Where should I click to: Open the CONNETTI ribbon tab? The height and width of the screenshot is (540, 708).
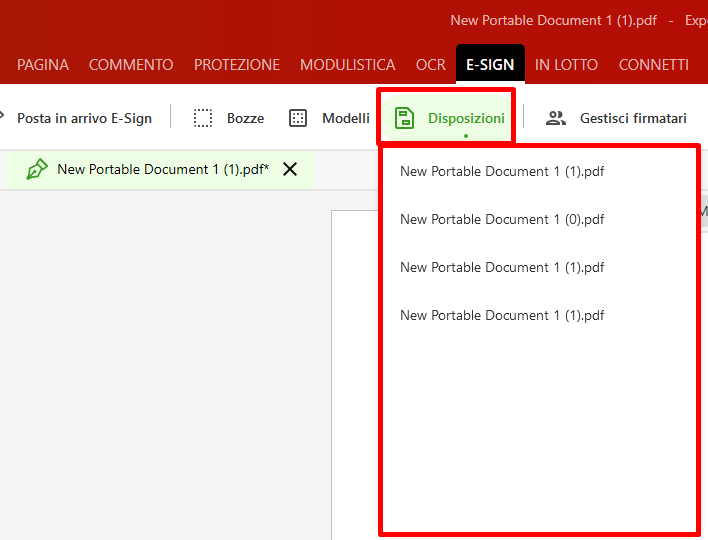click(653, 65)
